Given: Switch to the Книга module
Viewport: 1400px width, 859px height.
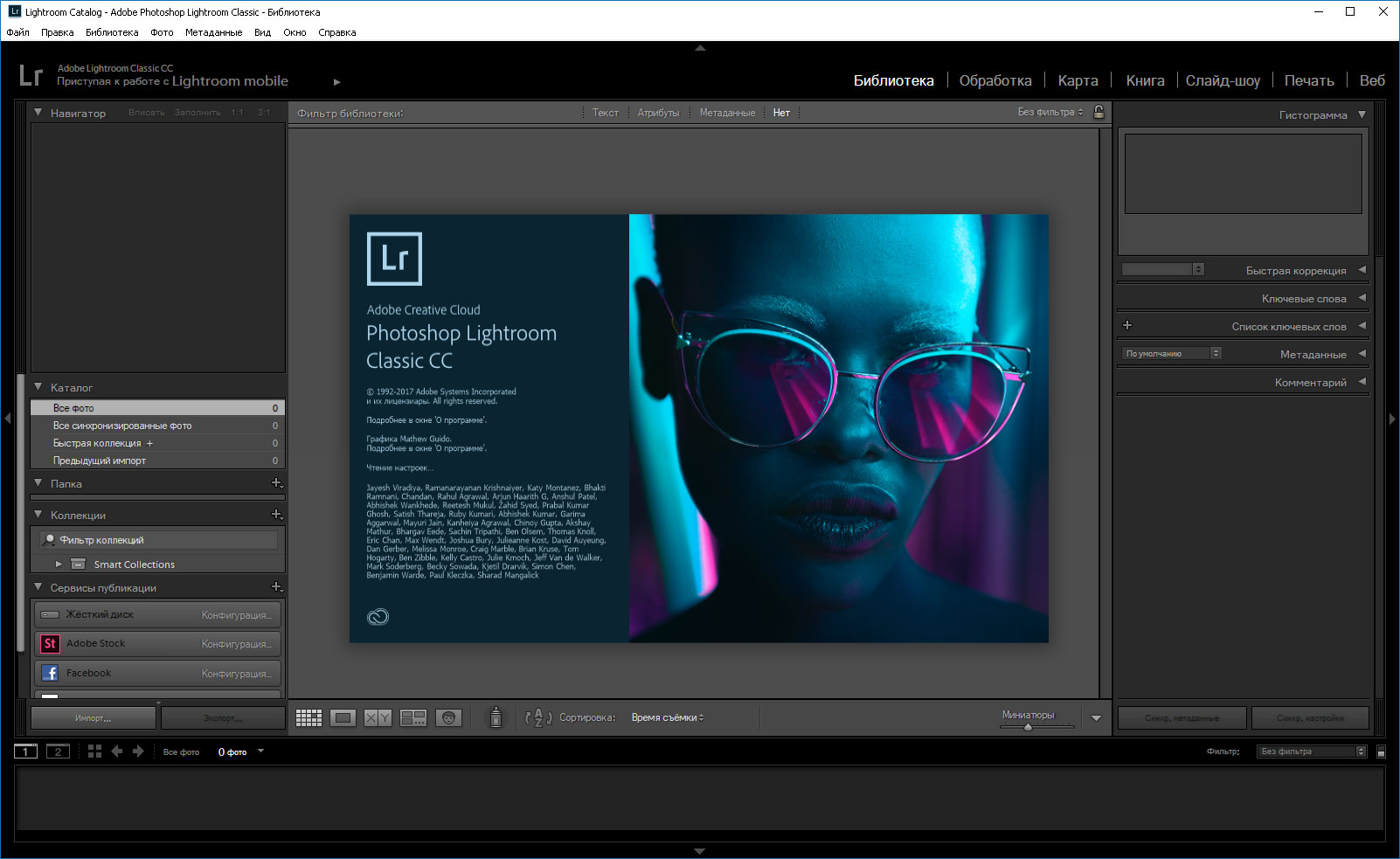Looking at the screenshot, I should tap(1145, 80).
